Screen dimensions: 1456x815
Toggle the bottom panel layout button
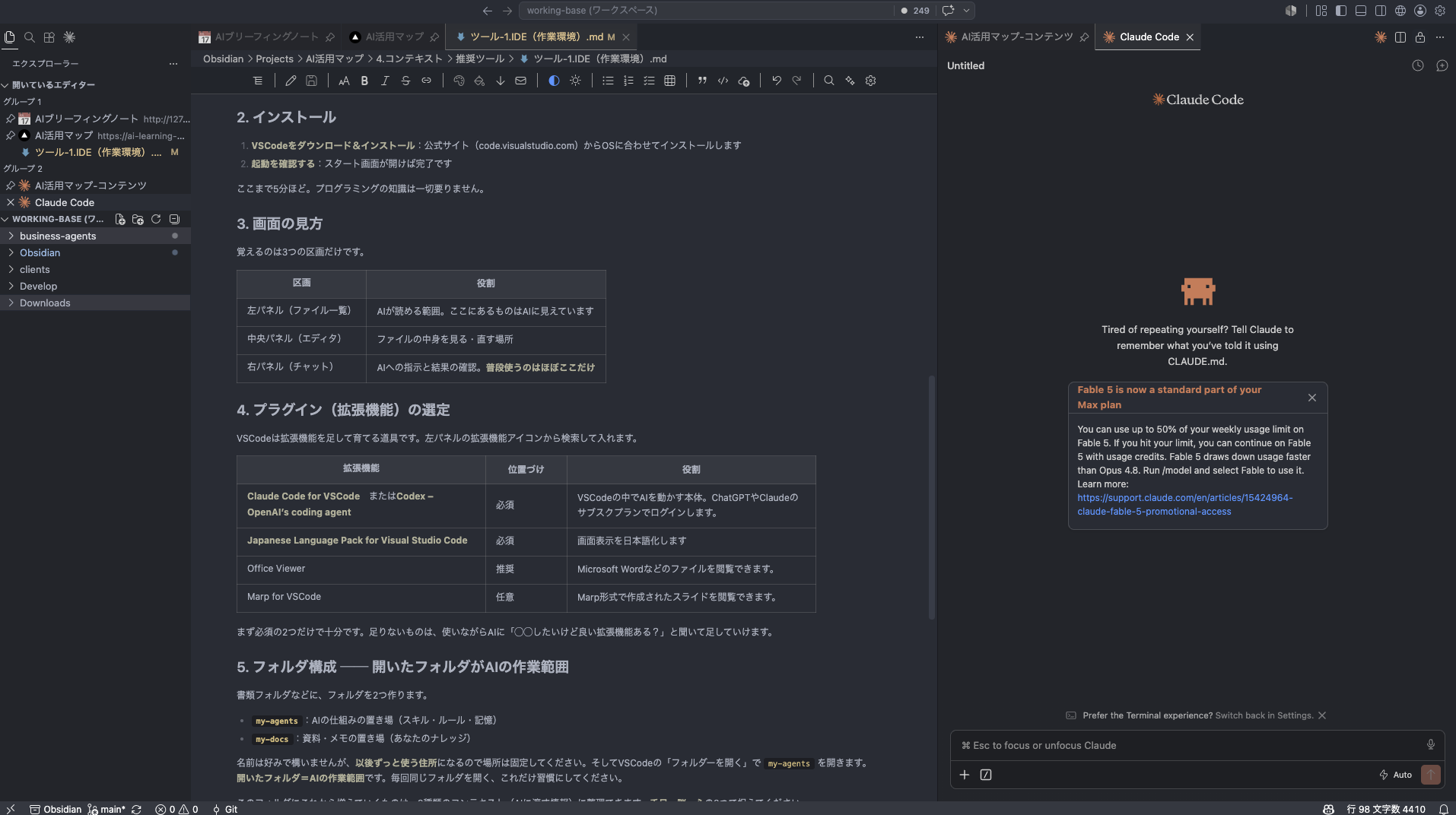[x=1361, y=11]
